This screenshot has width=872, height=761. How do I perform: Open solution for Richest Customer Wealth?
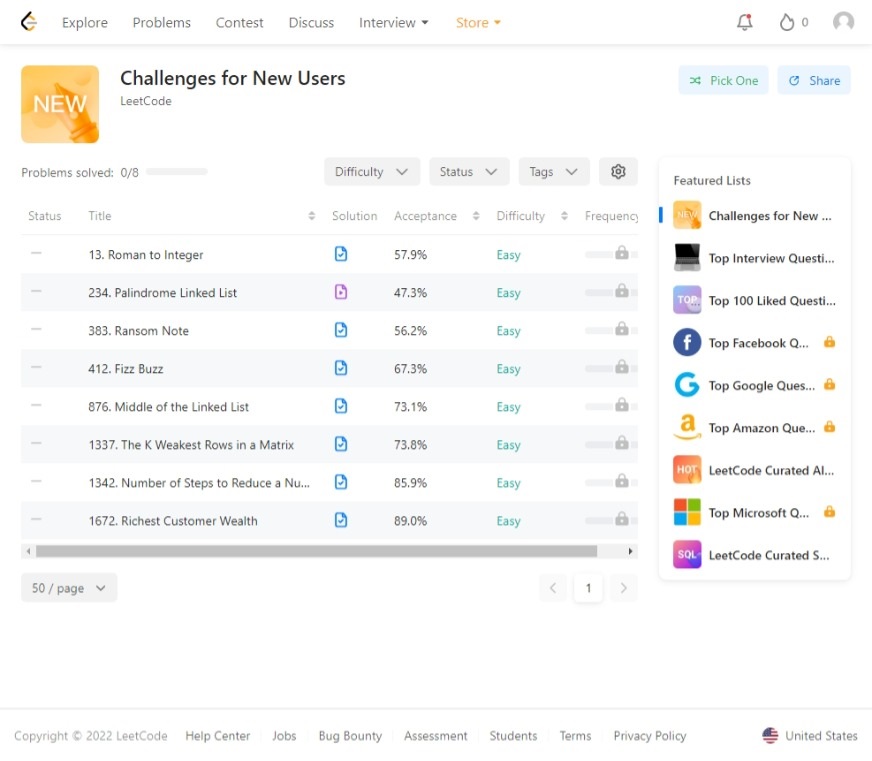pyautogui.click(x=341, y=520)
